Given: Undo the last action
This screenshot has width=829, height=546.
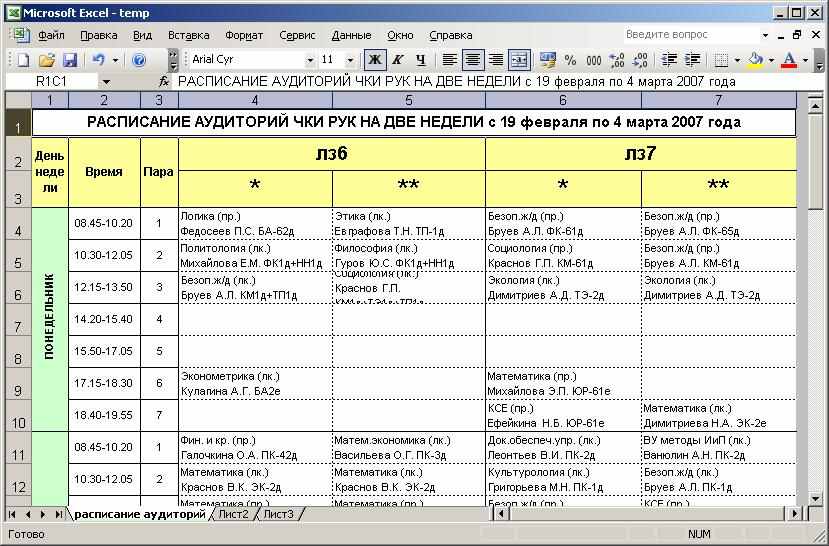Looking at the screenshot, I should (x=98, y=60).
